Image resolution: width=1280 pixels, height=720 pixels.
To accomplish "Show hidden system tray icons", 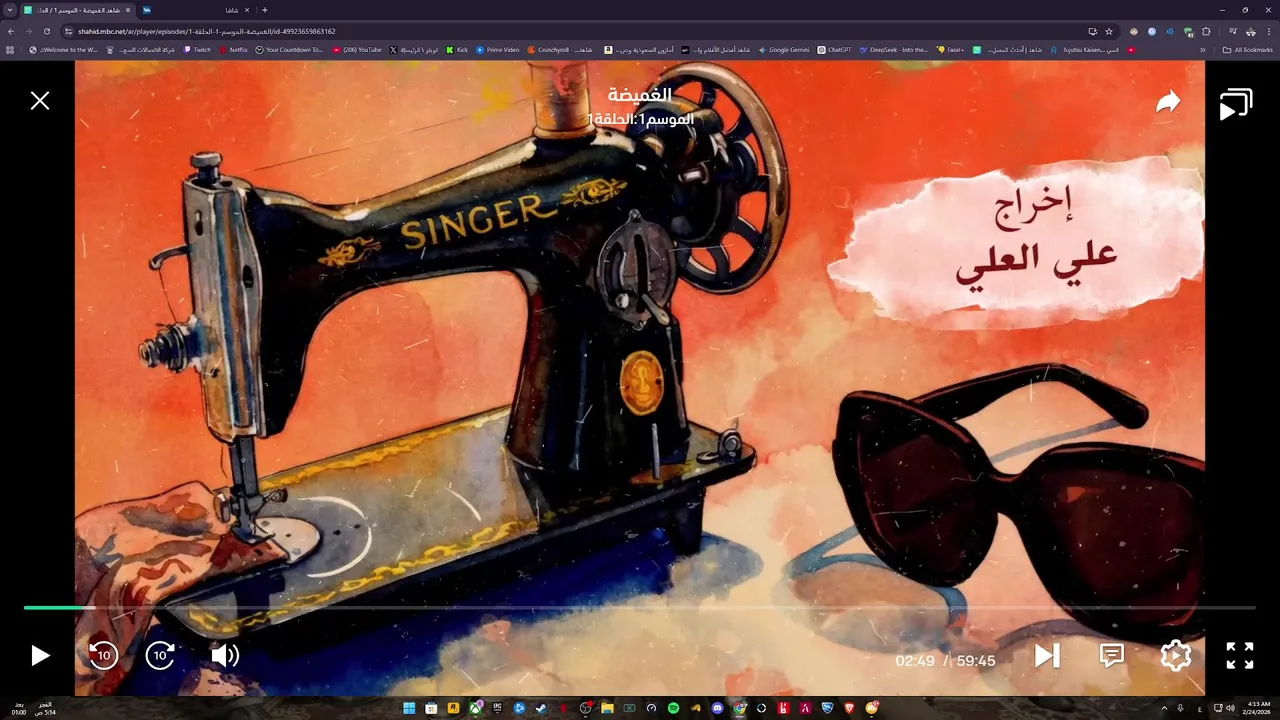I will [1164, 708].
